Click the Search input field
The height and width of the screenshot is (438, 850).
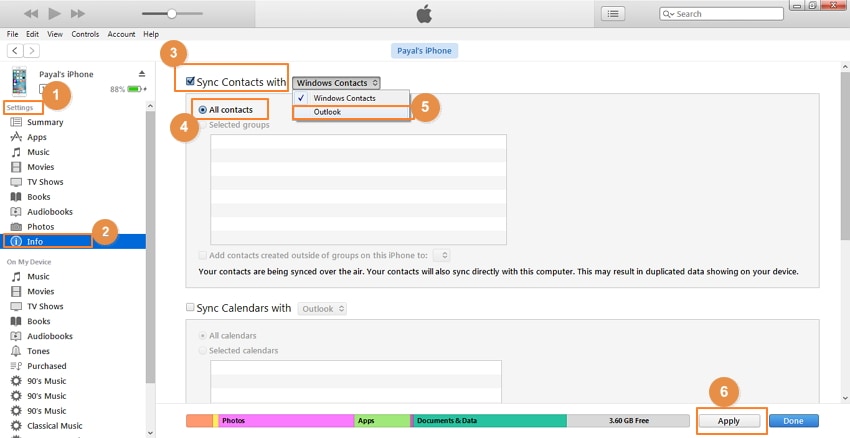click(x=722, y=14)
